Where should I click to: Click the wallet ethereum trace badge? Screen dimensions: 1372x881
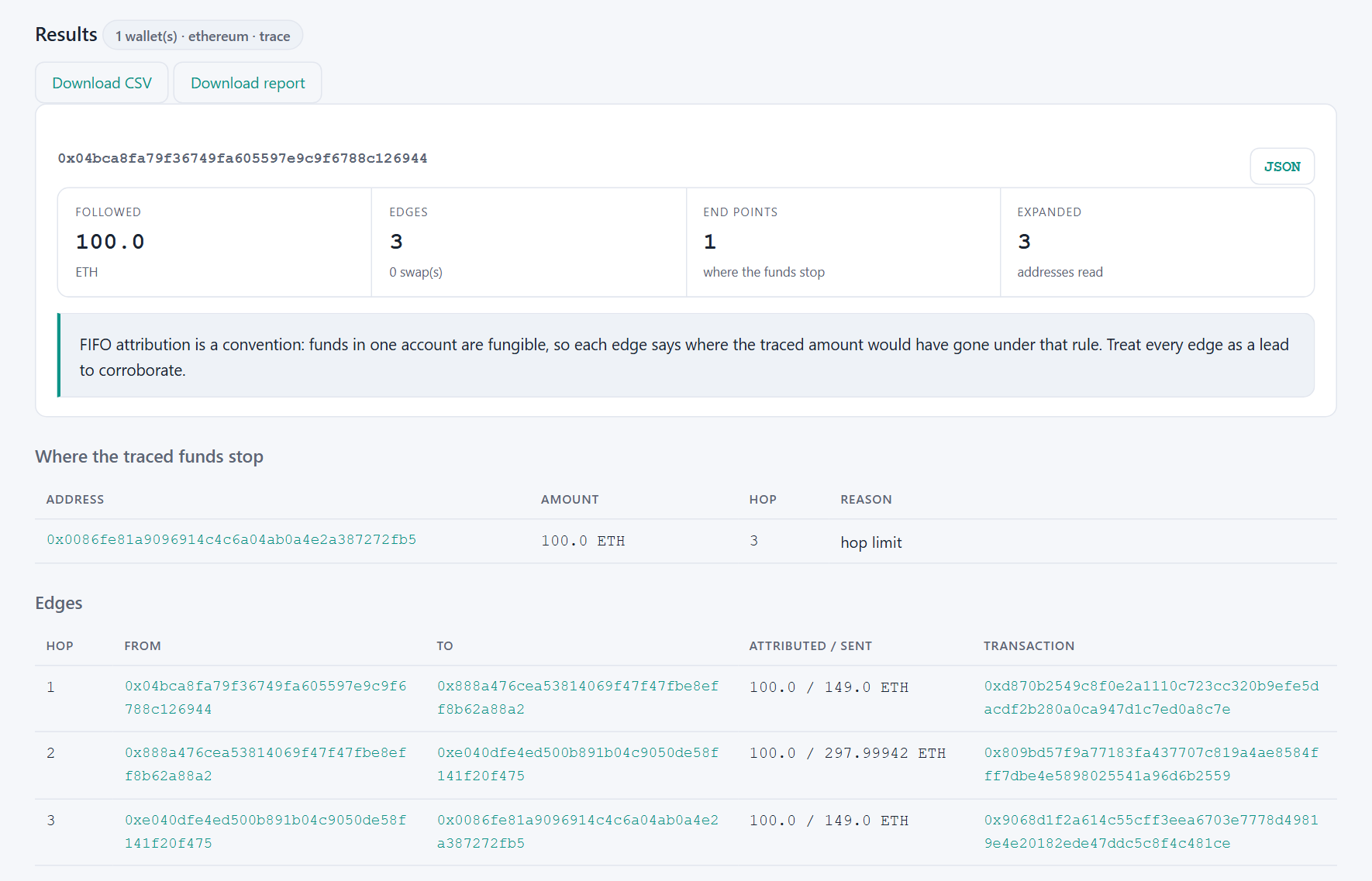(x=202, y=36)
